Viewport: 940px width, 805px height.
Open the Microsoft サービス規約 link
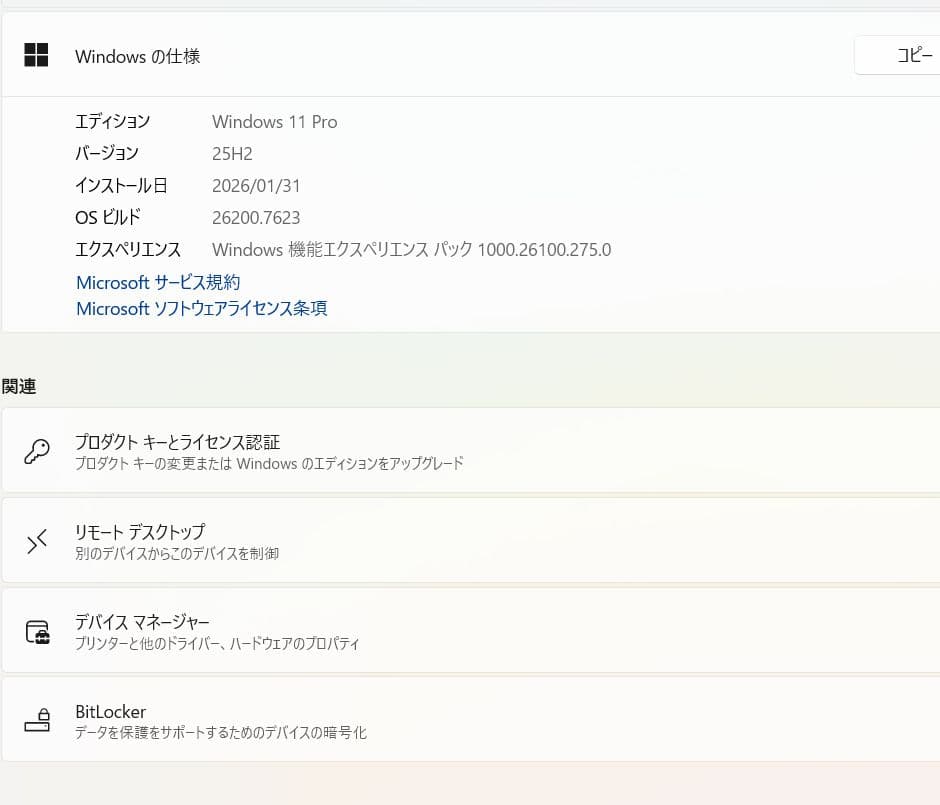tap(157, 282)
